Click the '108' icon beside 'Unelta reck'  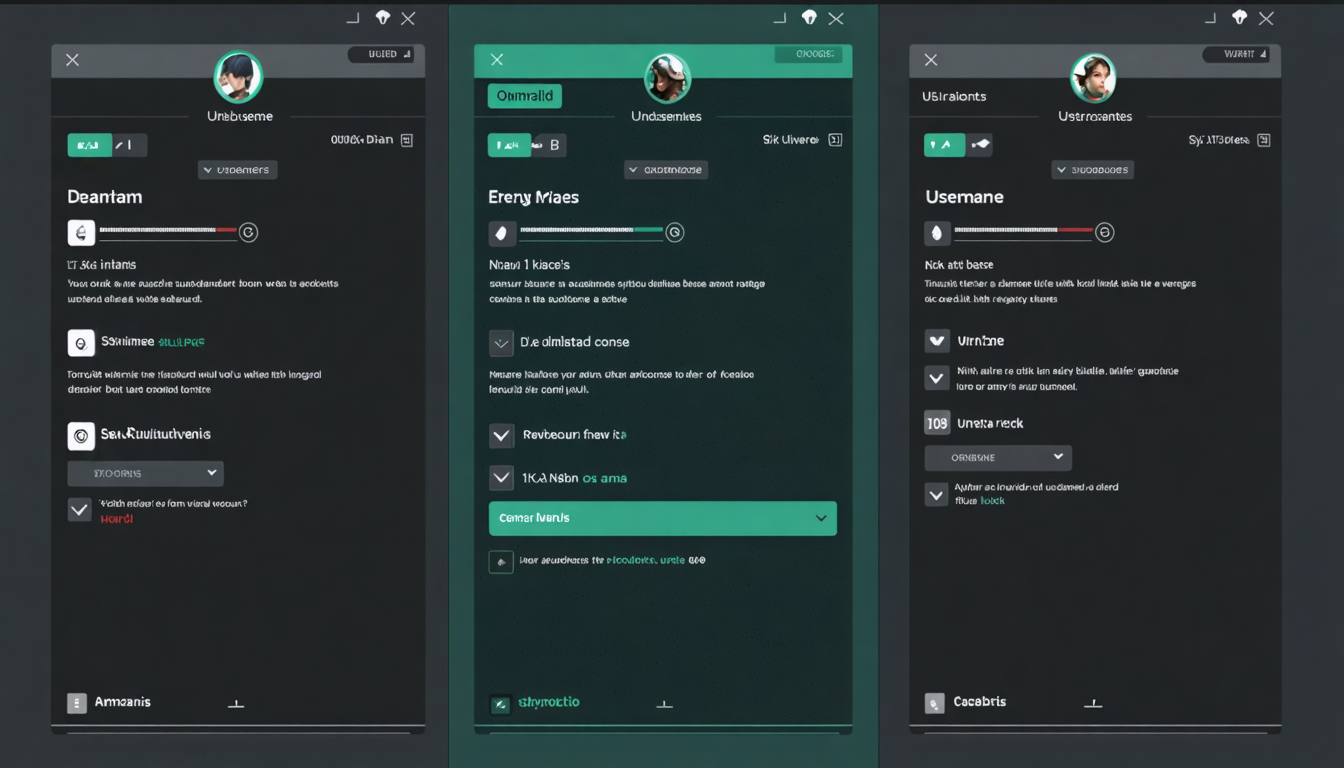click(x=936, y=423)
